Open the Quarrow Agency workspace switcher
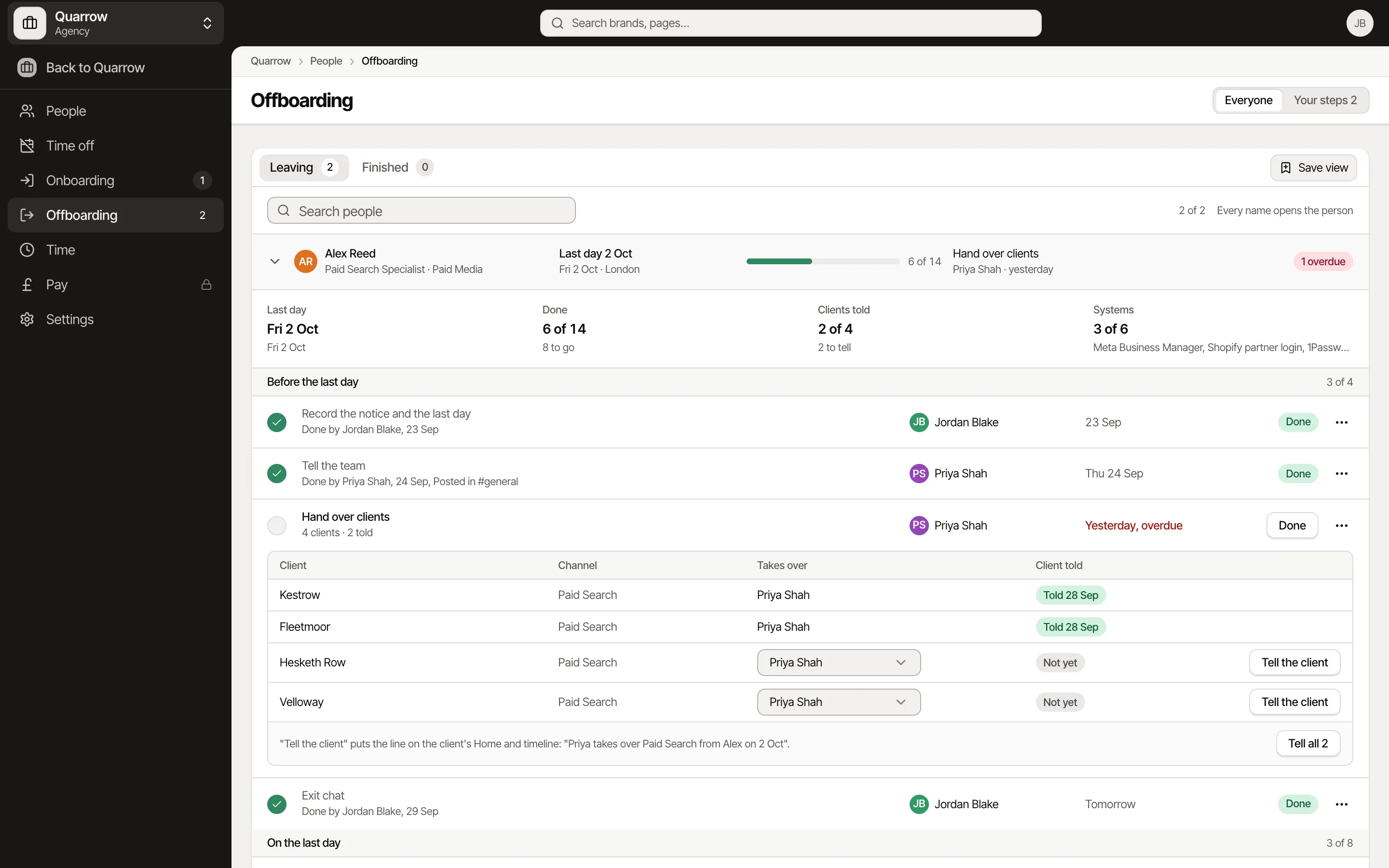The width and height of the screenshot is (1389, 868). pyautogui.click(x=115, y=23)
